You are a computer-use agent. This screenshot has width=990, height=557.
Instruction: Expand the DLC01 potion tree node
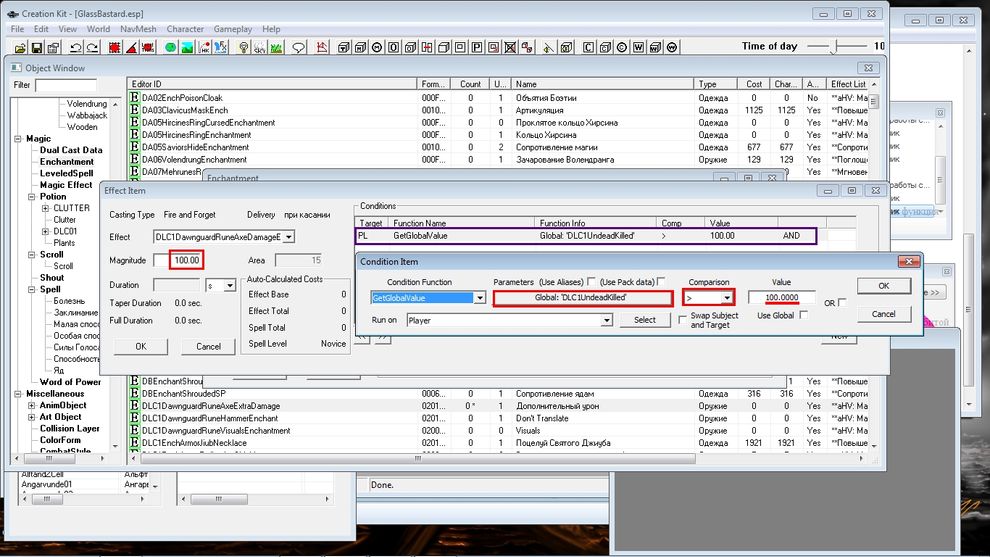click(x=45, y=231)
